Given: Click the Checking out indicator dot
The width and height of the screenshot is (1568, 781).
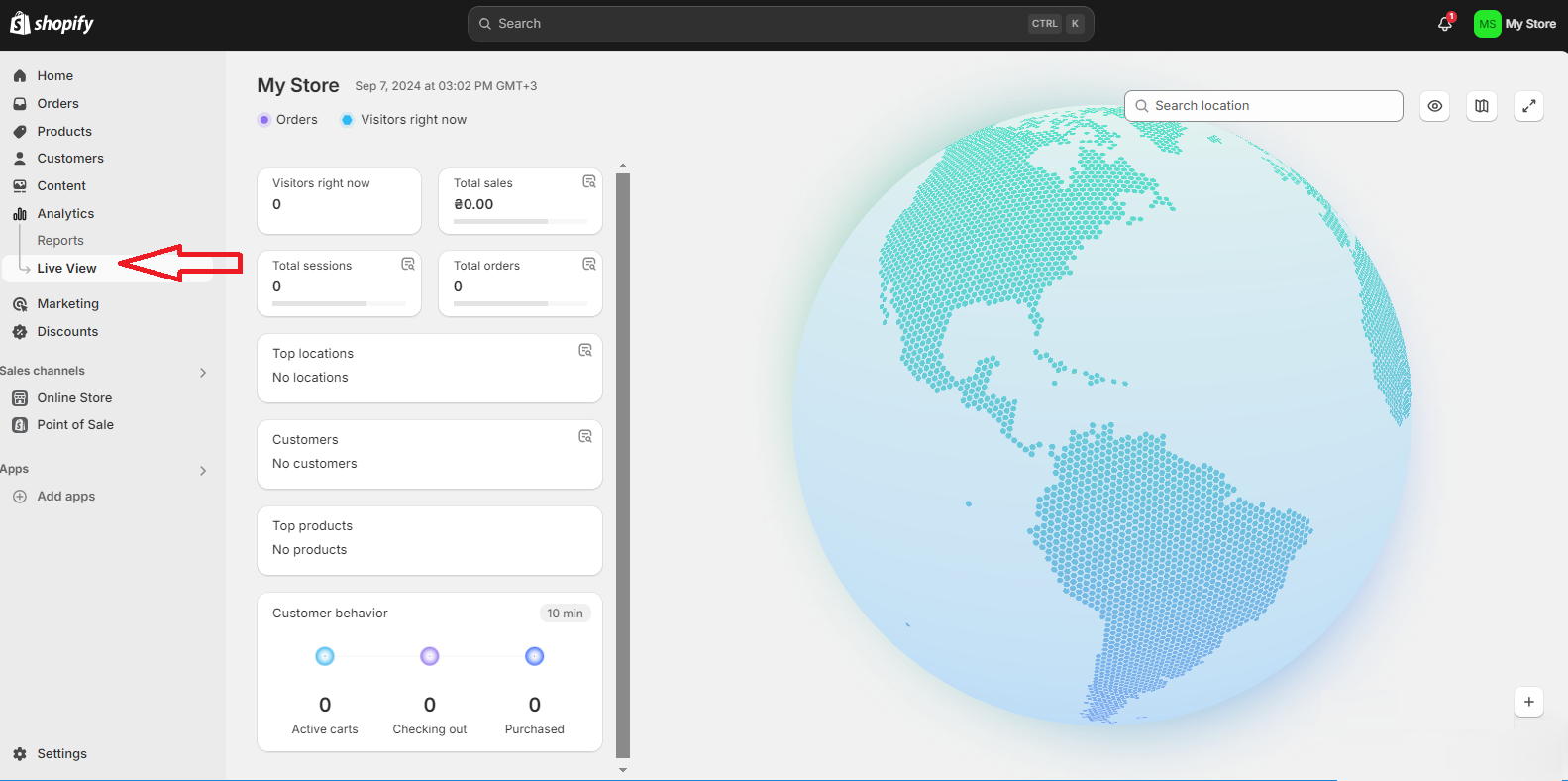Looking at the screenshot, I should point(430,656).
